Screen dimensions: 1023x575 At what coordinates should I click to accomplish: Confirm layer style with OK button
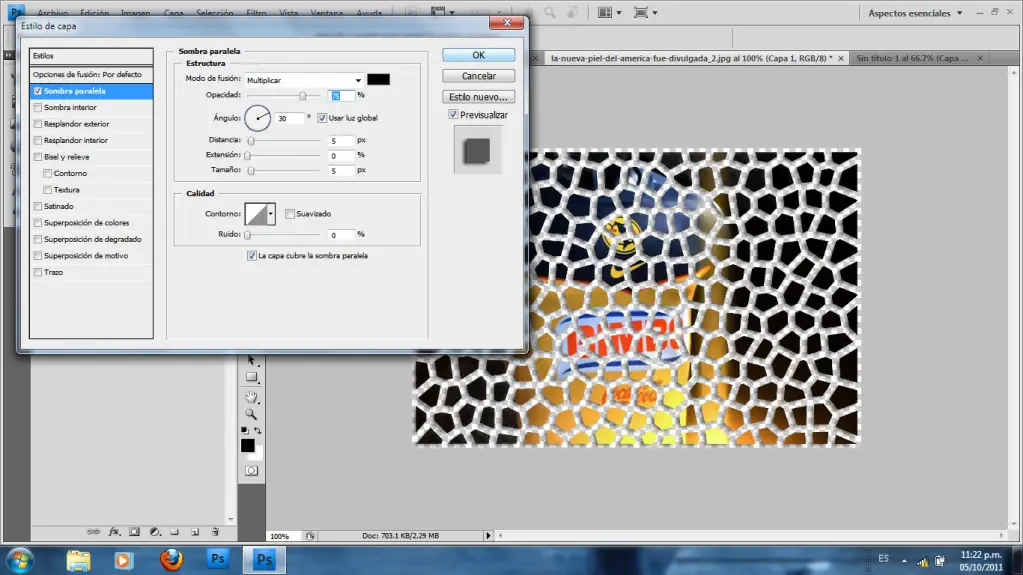(478, 55)
